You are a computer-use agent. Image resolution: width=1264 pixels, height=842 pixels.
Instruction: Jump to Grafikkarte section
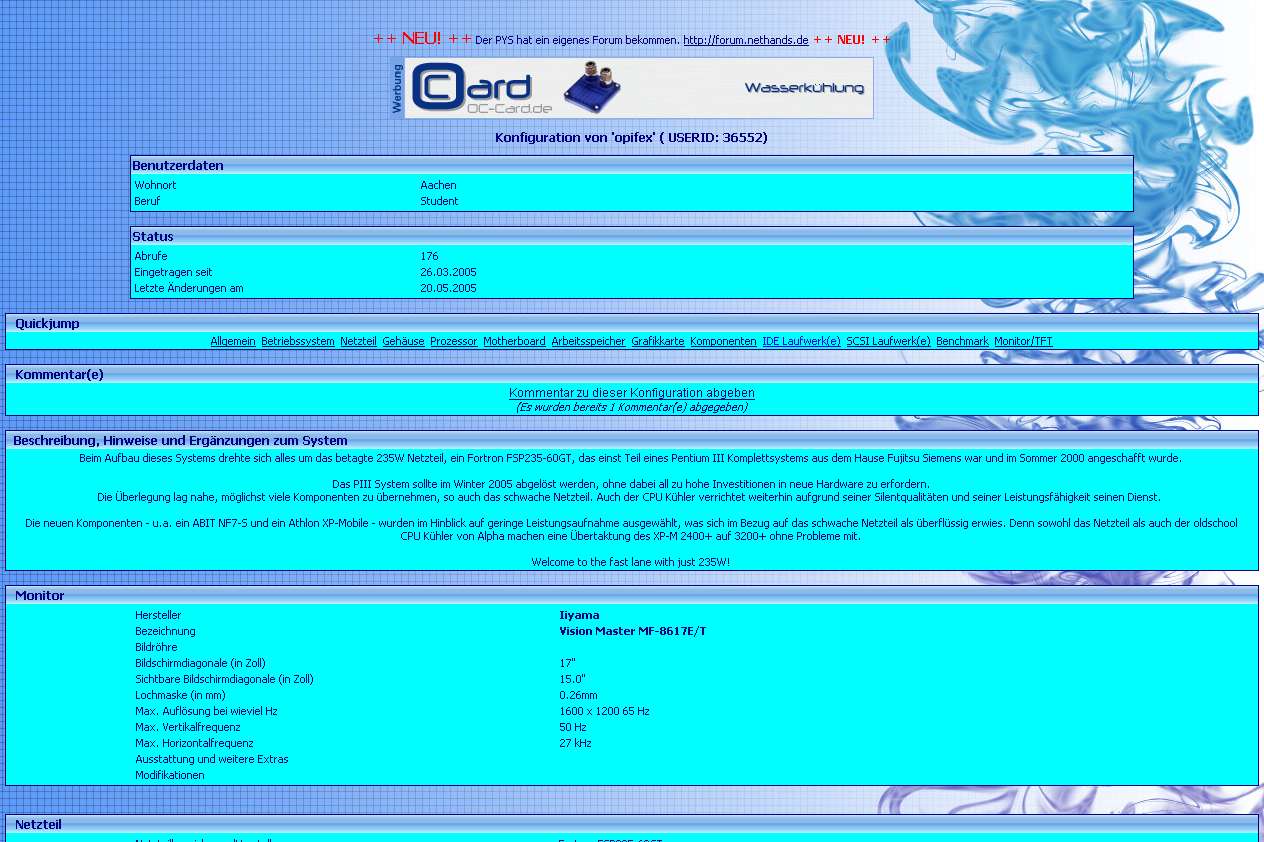pyautogui.click(x=658, y=341)
